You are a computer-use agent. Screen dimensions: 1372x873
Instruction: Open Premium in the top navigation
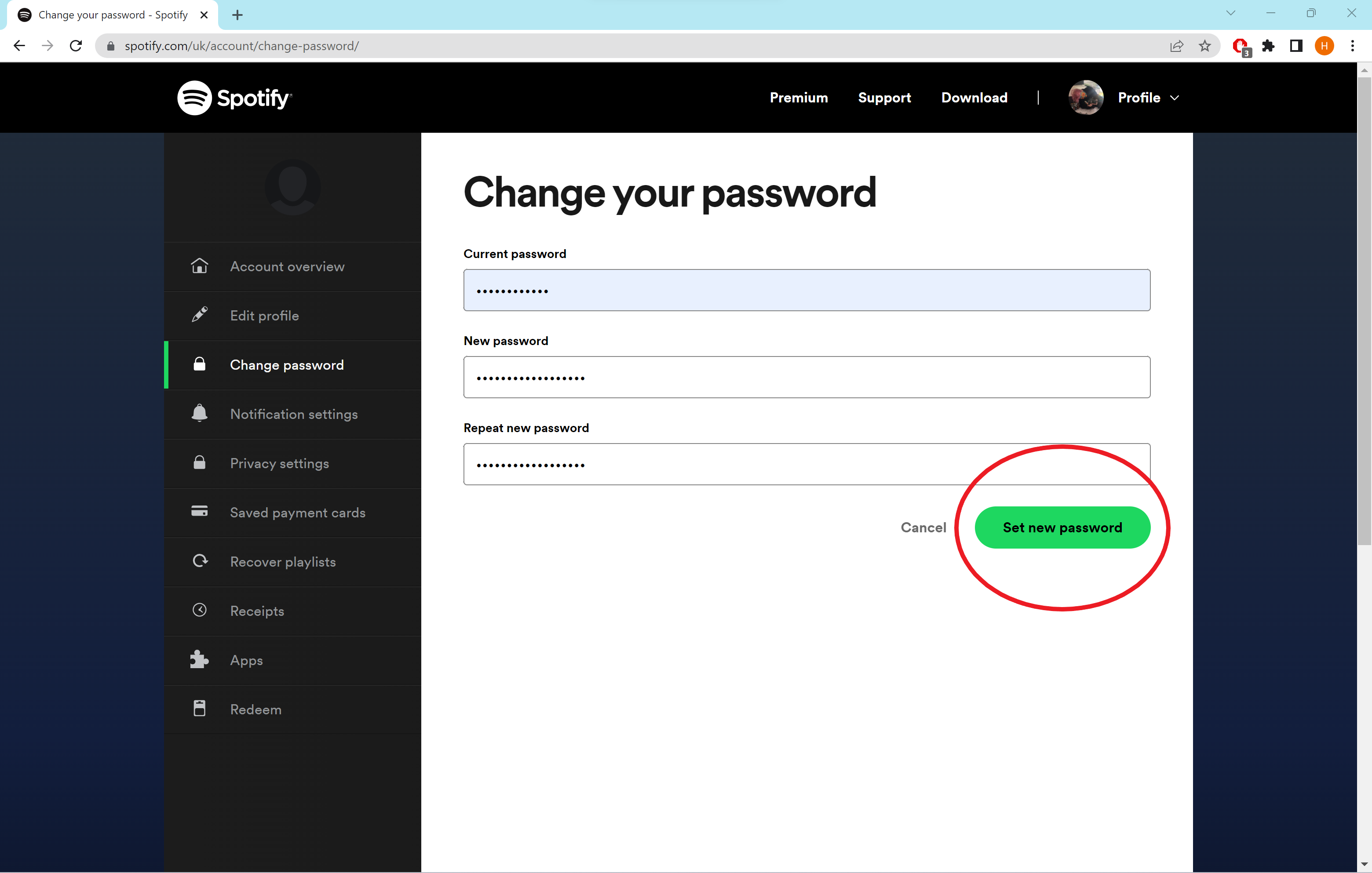(799, 98)
